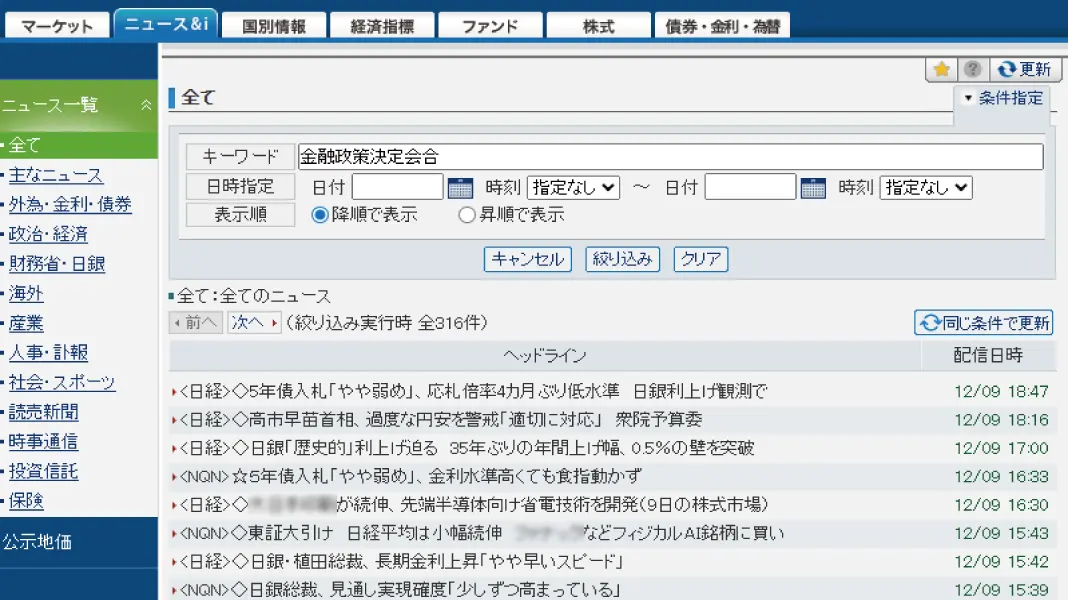1068x600 pixels.
Task: Open headline 日銀「歴史的」利上げ迫る
Action: (x=467, y=448)
